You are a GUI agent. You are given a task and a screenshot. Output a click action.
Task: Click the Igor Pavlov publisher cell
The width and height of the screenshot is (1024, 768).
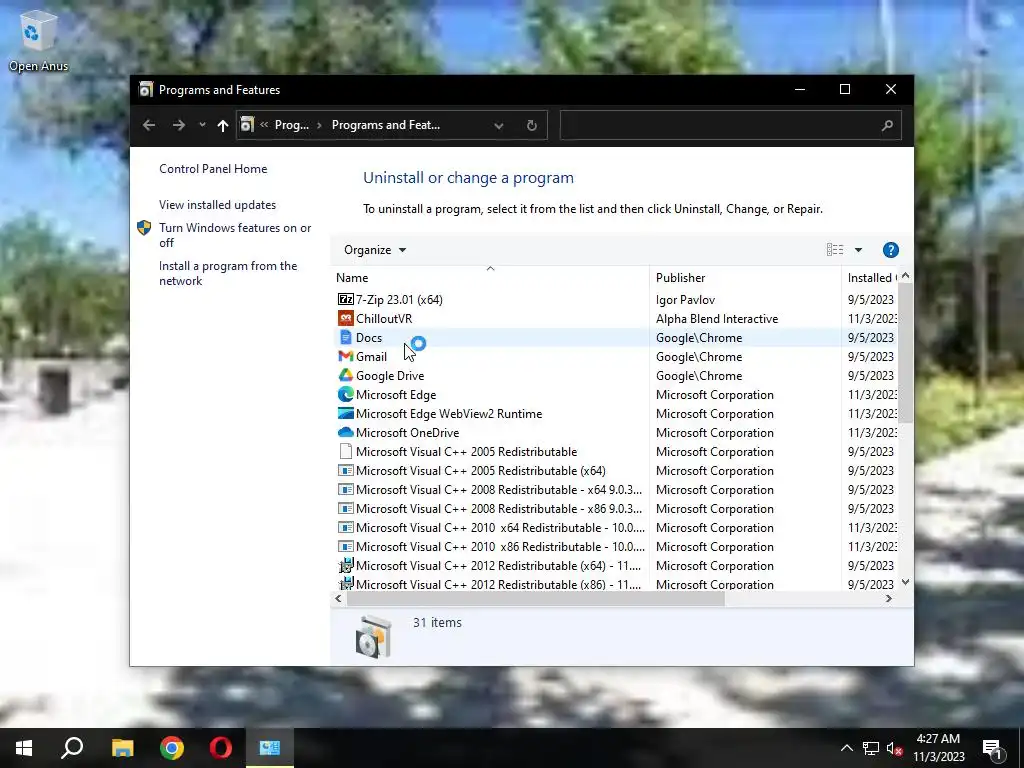(685, 299)
